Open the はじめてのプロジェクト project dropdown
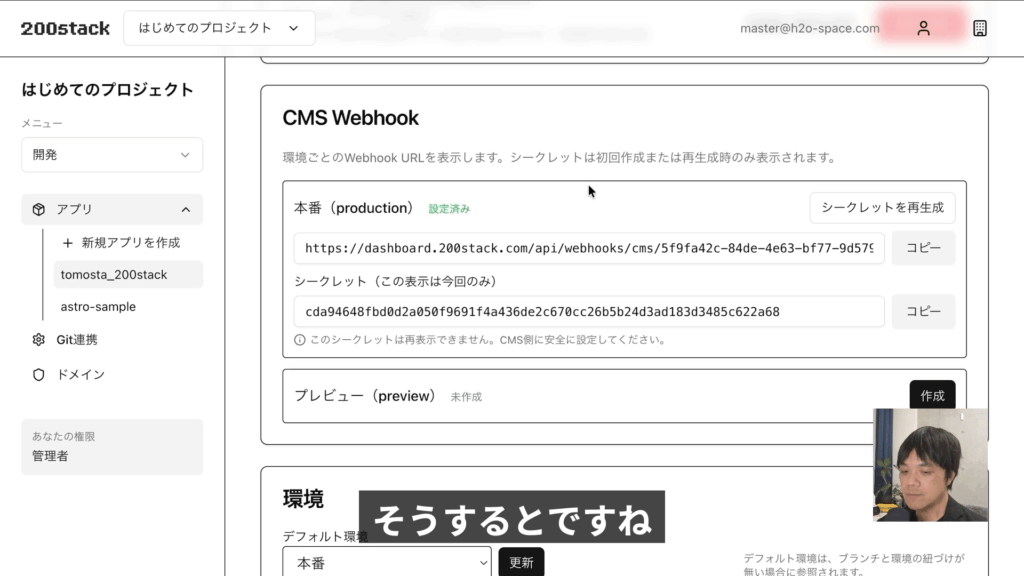Viewport: 1024px width, 576px height. click(x=219, y=28)
